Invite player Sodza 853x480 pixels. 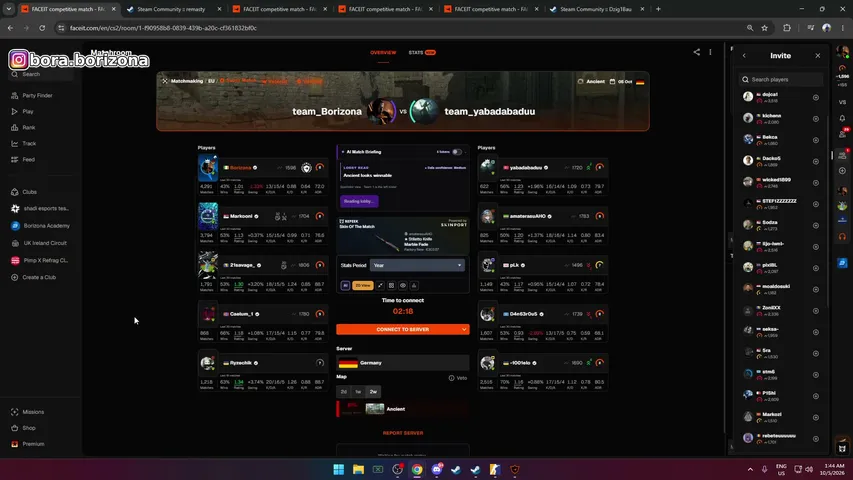pyautogui.click(x=815, y=225)
